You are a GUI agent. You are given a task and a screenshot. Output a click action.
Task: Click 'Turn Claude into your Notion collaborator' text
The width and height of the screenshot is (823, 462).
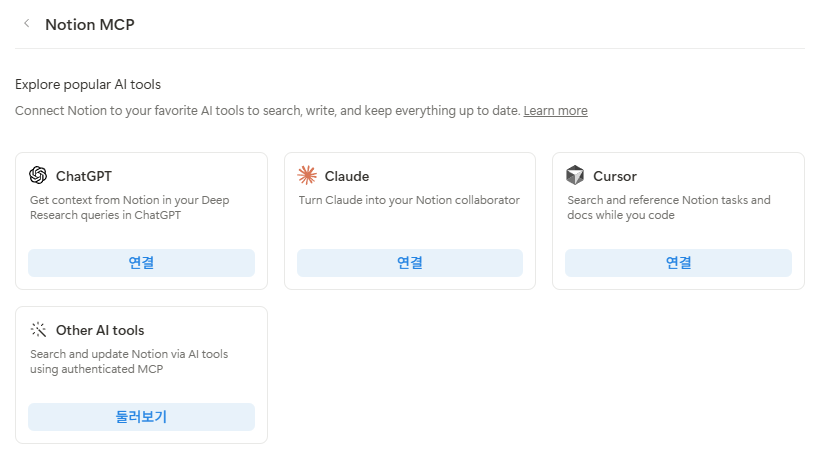pos(409,200)
